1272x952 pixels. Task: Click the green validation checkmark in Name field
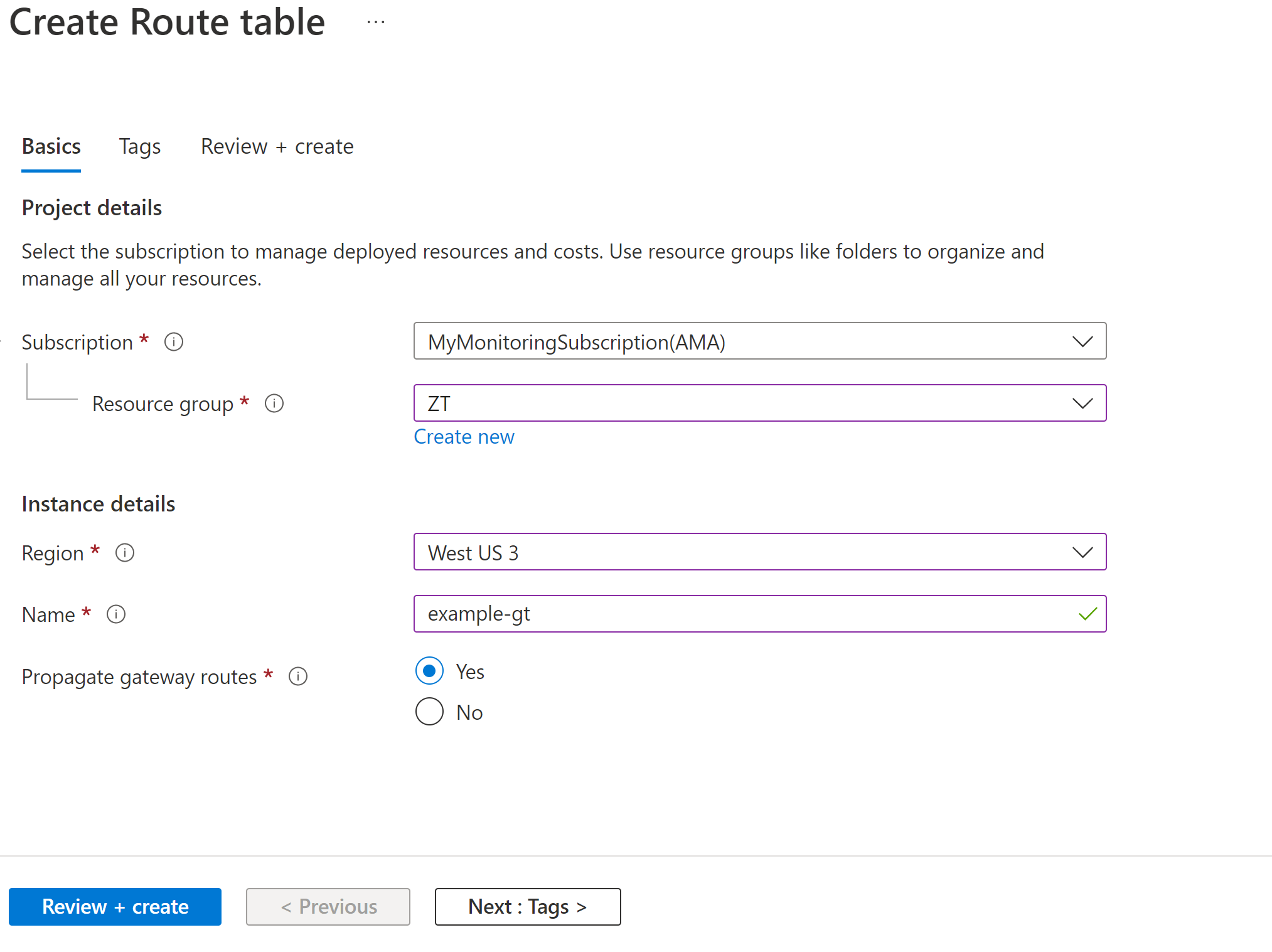[1088, 614]
